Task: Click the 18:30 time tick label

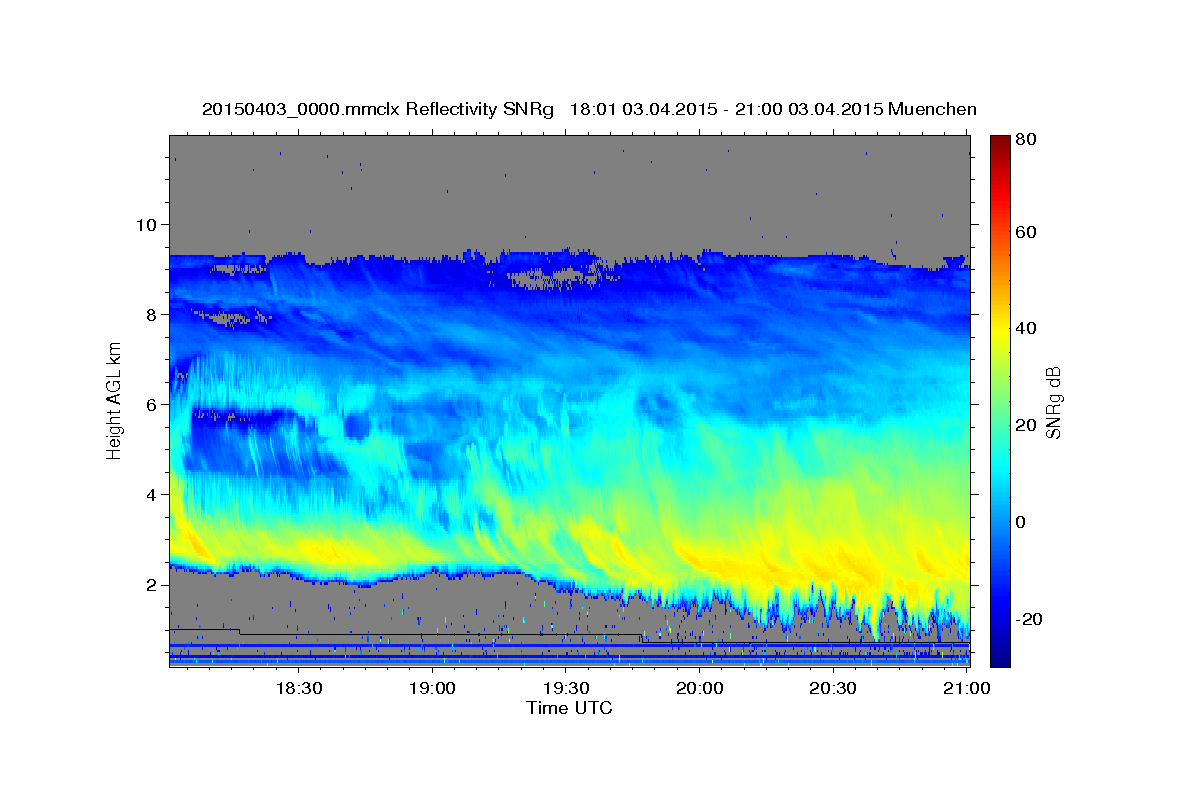Action: tap(298, 689)
